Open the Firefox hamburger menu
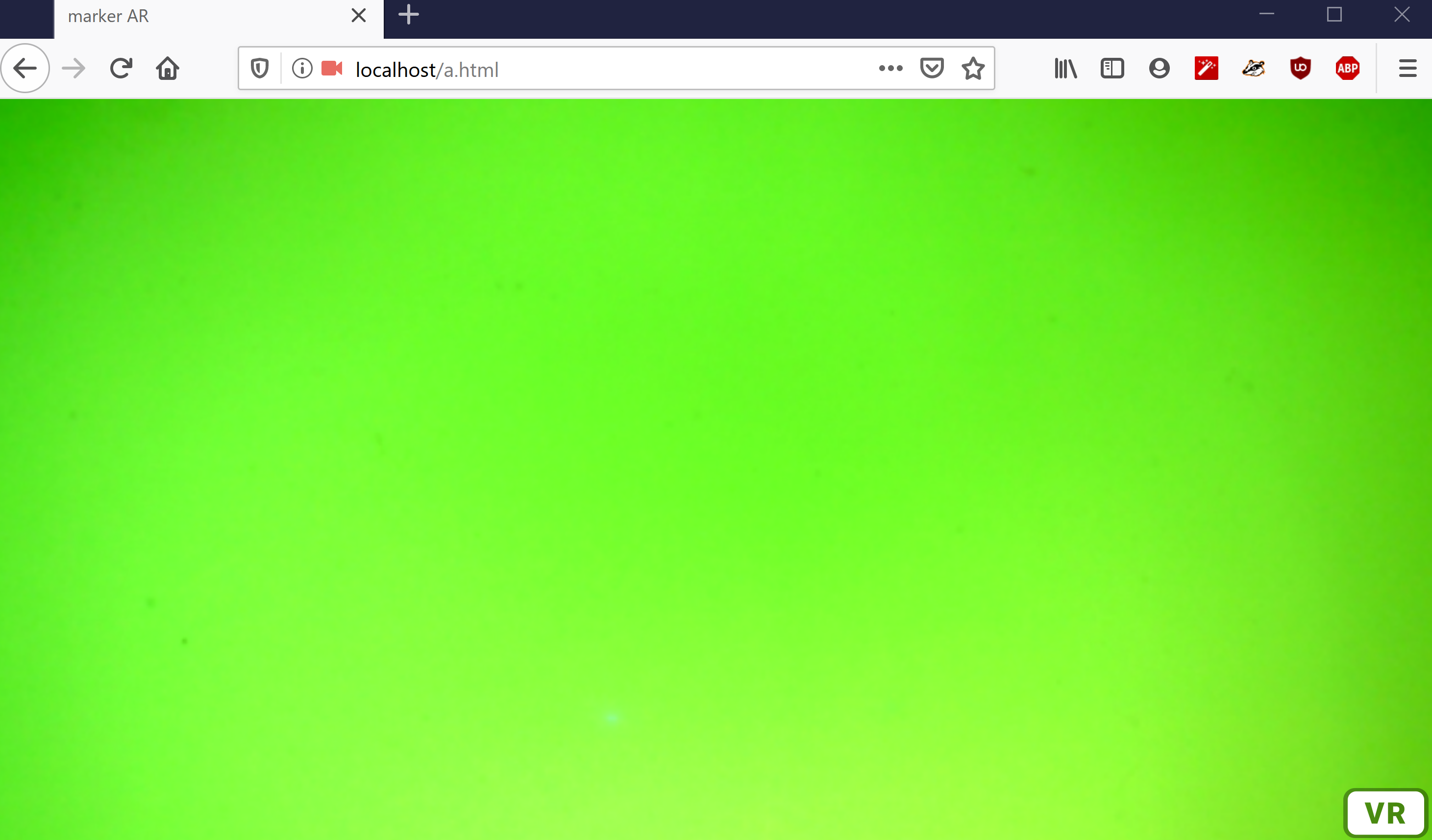1432x840 pixels. (1407, 68)
